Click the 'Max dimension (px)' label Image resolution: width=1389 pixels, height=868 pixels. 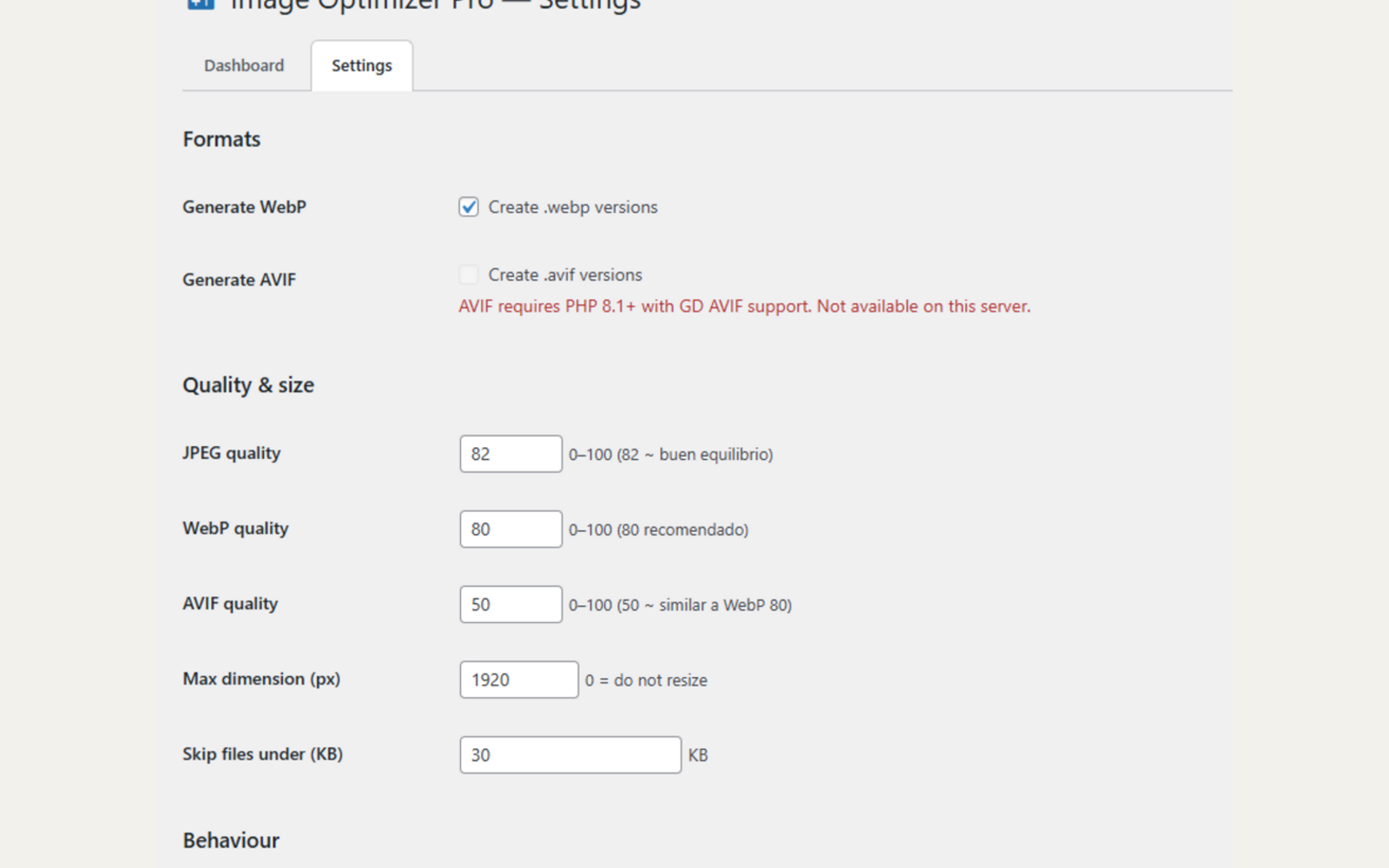coord(261,679)
